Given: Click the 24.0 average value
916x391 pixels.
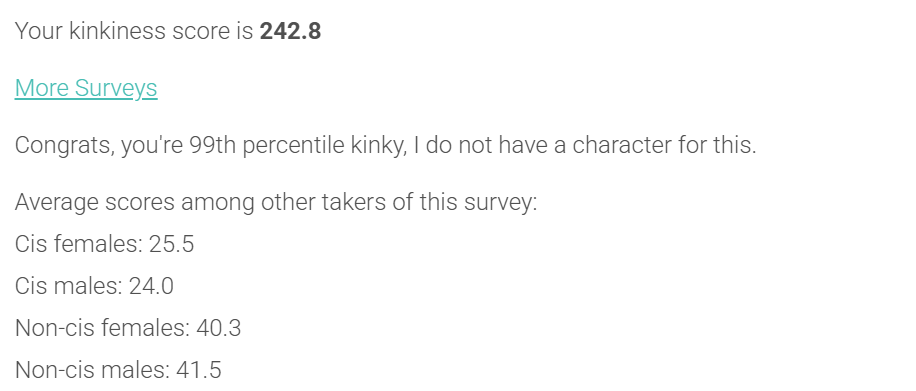Looking at the screenshot, I should 151,286.
